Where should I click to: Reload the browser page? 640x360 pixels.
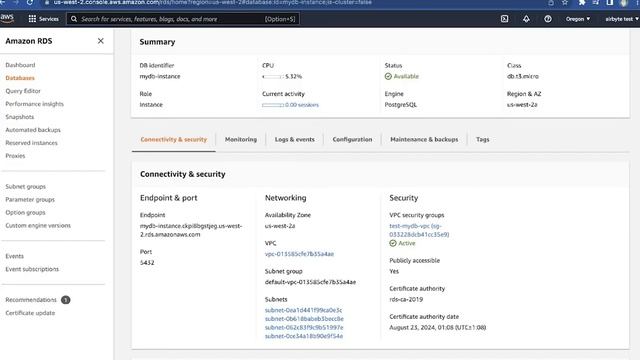pyautogui.click(x=30, y=2)
